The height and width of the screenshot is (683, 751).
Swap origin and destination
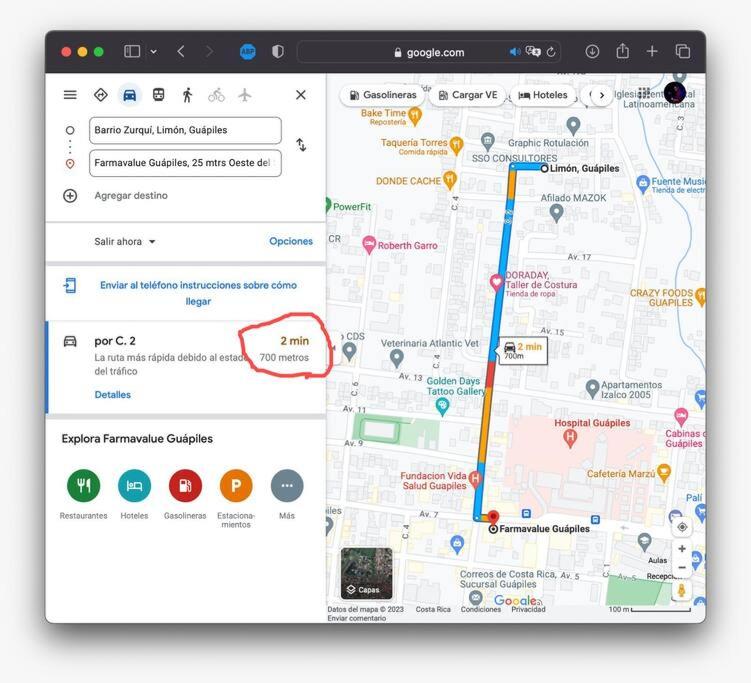click(301, 145)
